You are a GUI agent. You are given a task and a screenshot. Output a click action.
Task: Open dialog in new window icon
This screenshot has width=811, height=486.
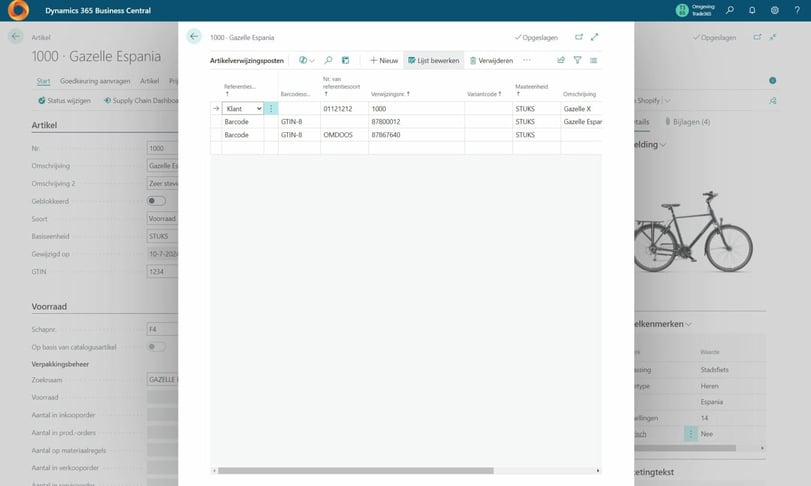tap(579, 37)
